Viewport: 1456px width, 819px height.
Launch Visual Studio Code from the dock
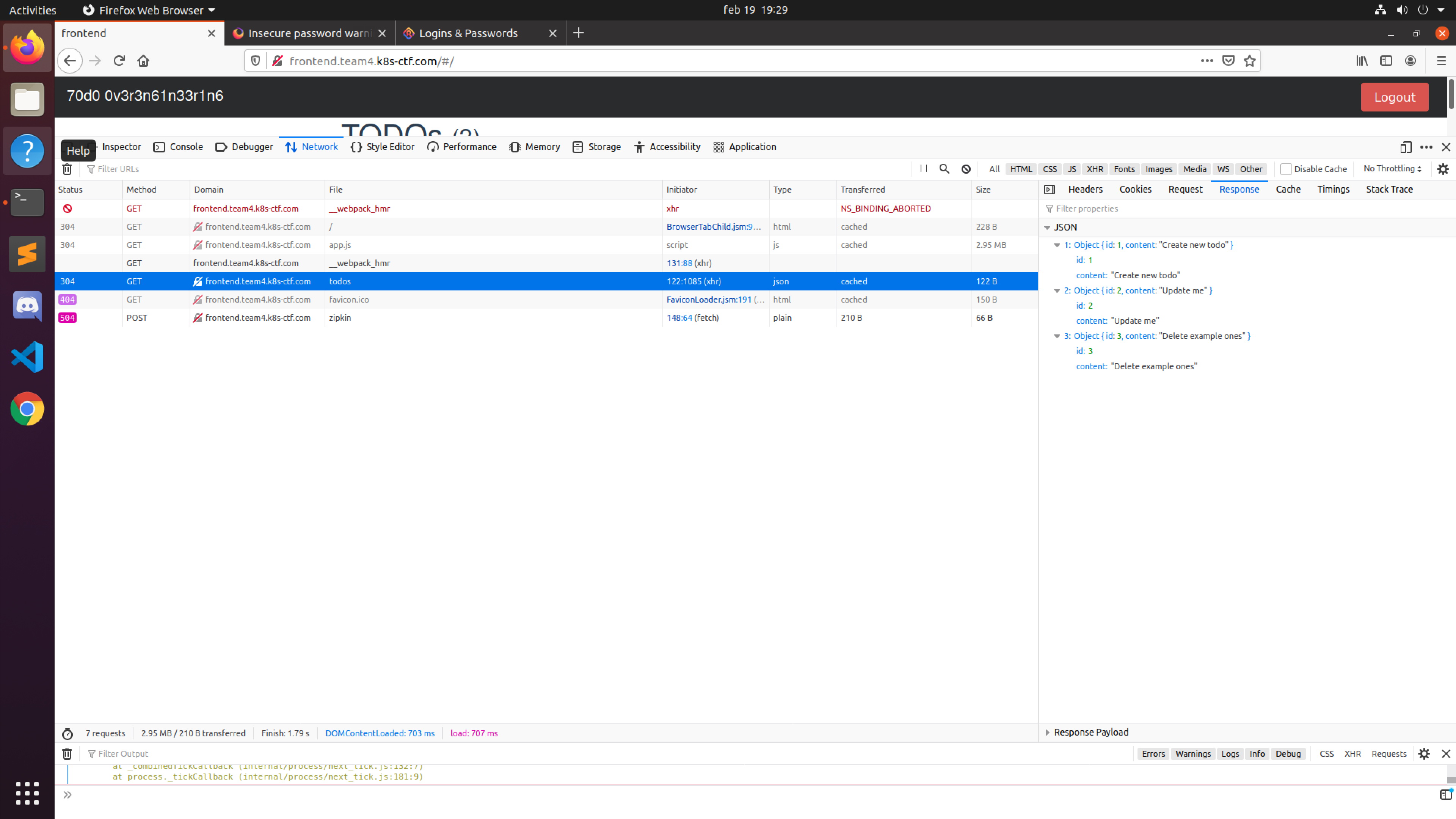27,357
